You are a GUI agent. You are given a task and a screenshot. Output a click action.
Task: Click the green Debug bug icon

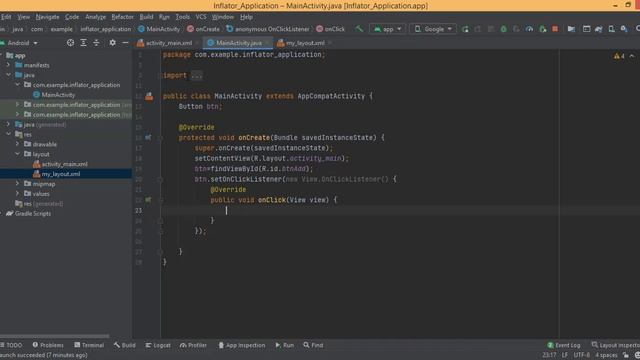pos(504,29)
